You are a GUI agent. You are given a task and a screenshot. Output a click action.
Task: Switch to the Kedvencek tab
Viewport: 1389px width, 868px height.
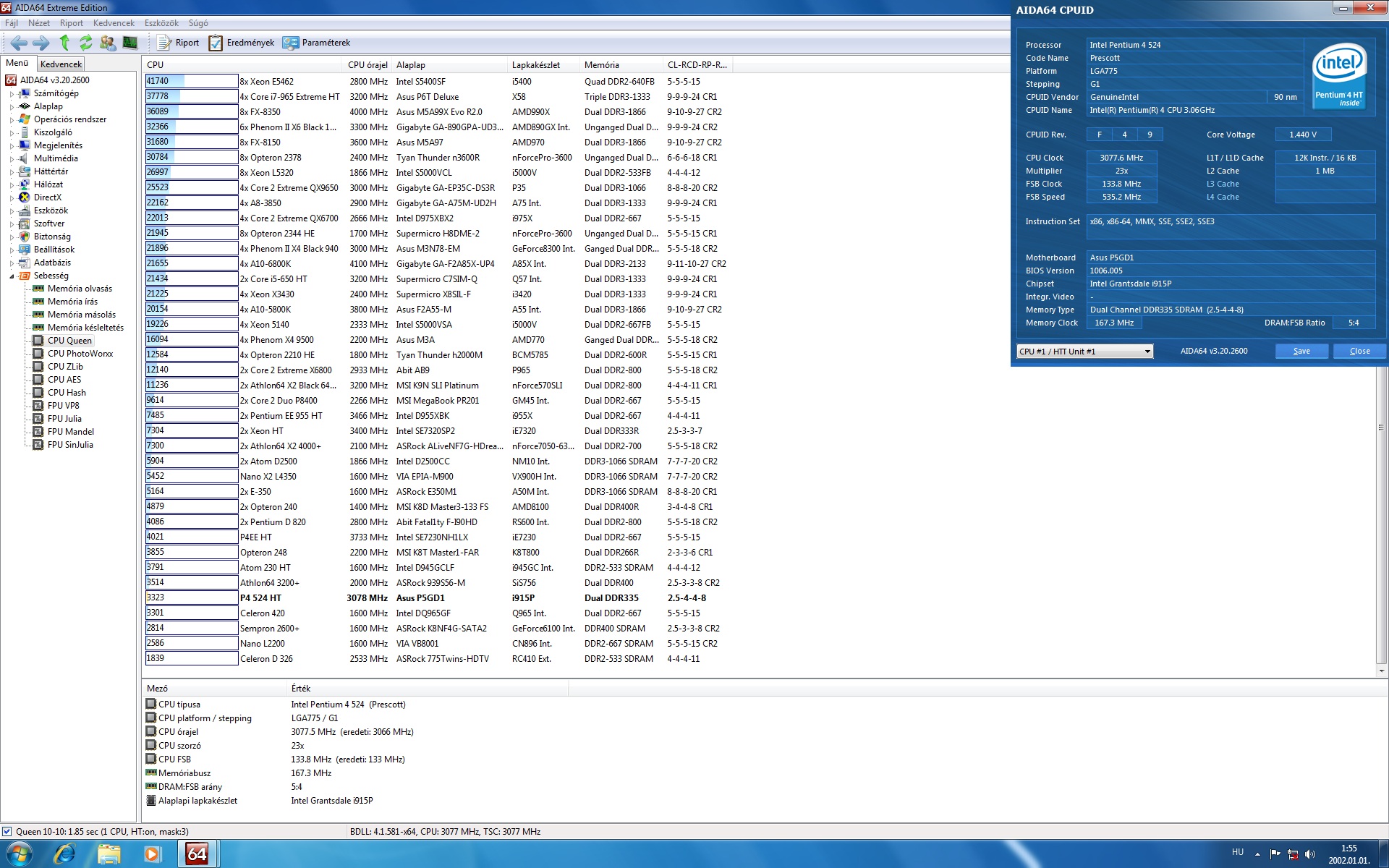coord(61,64)
